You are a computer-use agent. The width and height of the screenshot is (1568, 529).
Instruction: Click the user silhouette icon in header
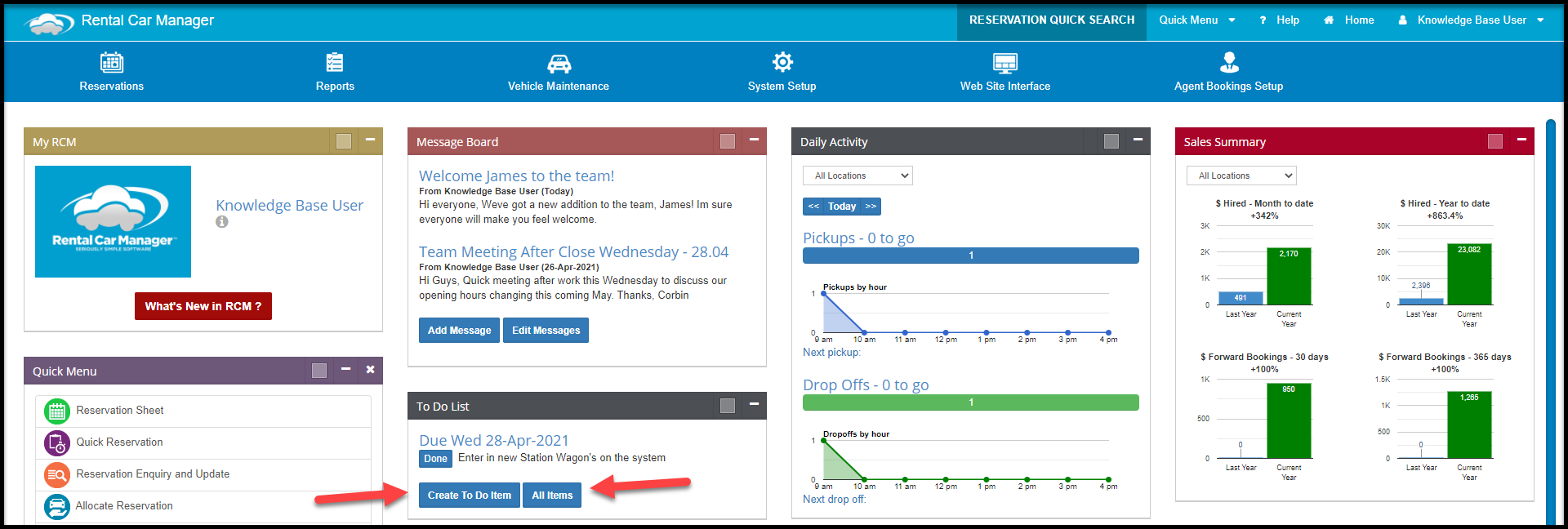[1403, 20]
